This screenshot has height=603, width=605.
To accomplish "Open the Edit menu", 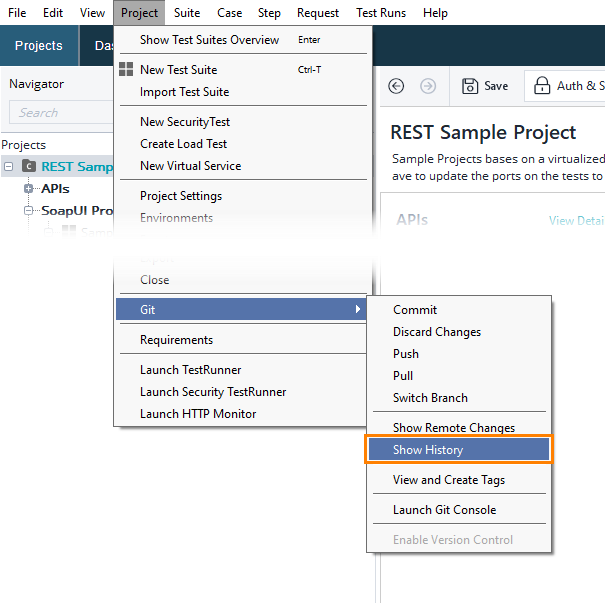I will pyautogui.click(x=52, y=13).
